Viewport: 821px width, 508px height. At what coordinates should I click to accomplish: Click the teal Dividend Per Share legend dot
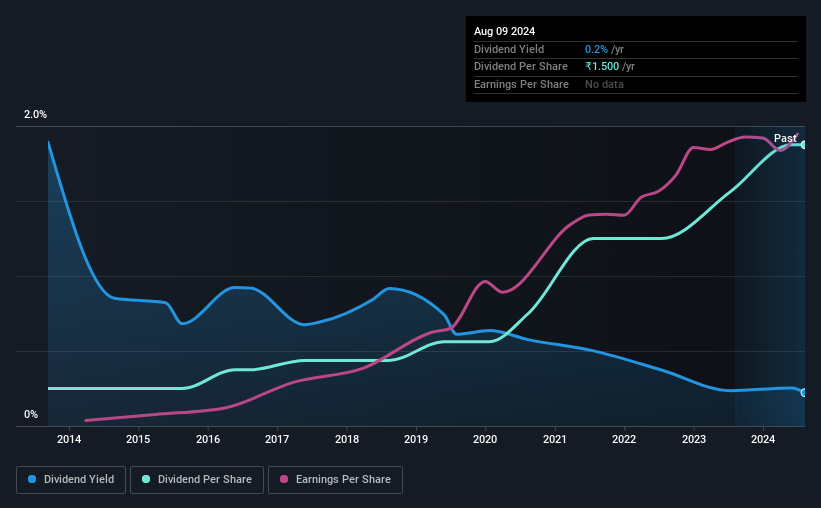pos(146,479)
